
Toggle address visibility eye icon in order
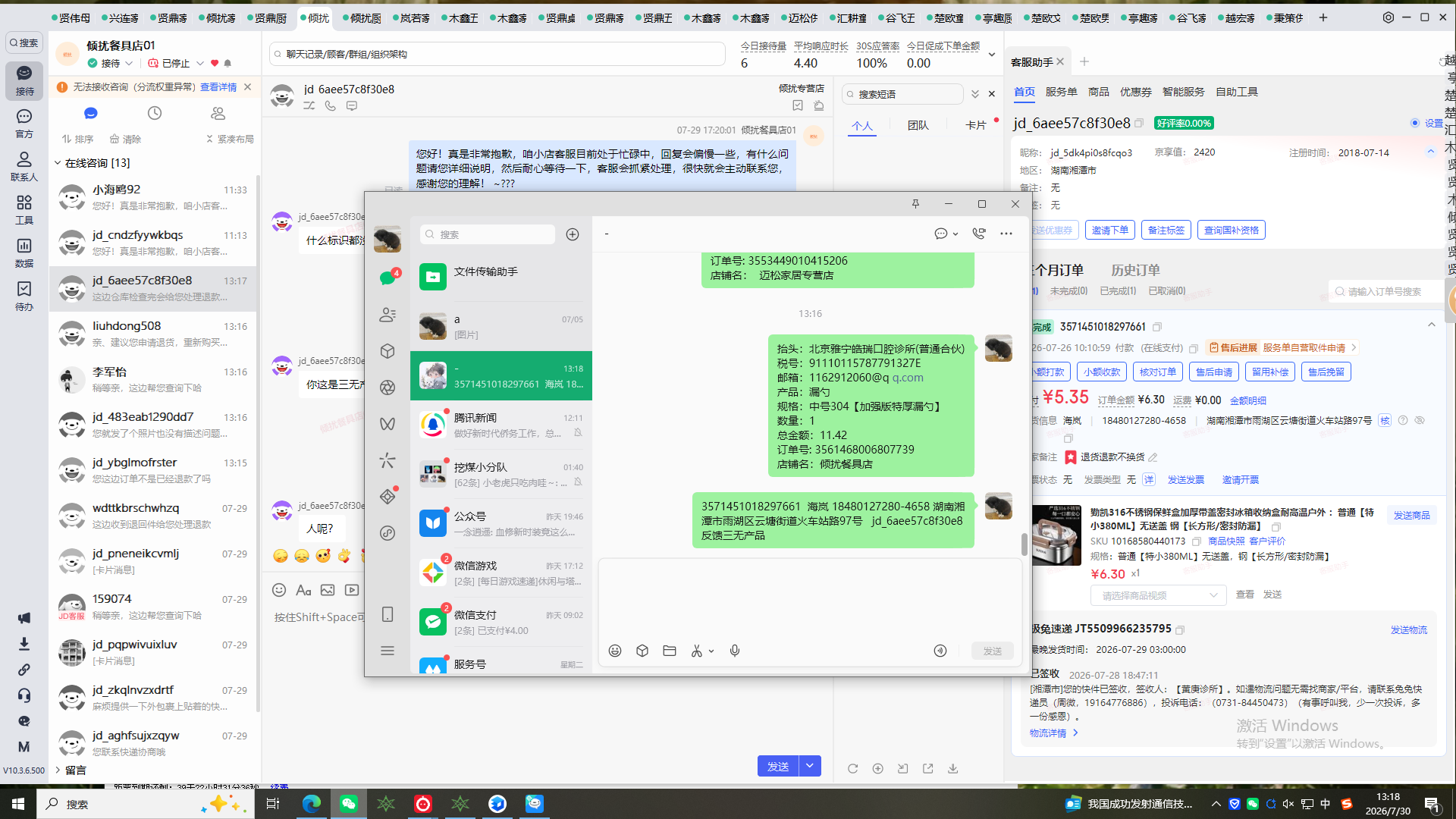pyautogui.click(x=1420, y=420)
